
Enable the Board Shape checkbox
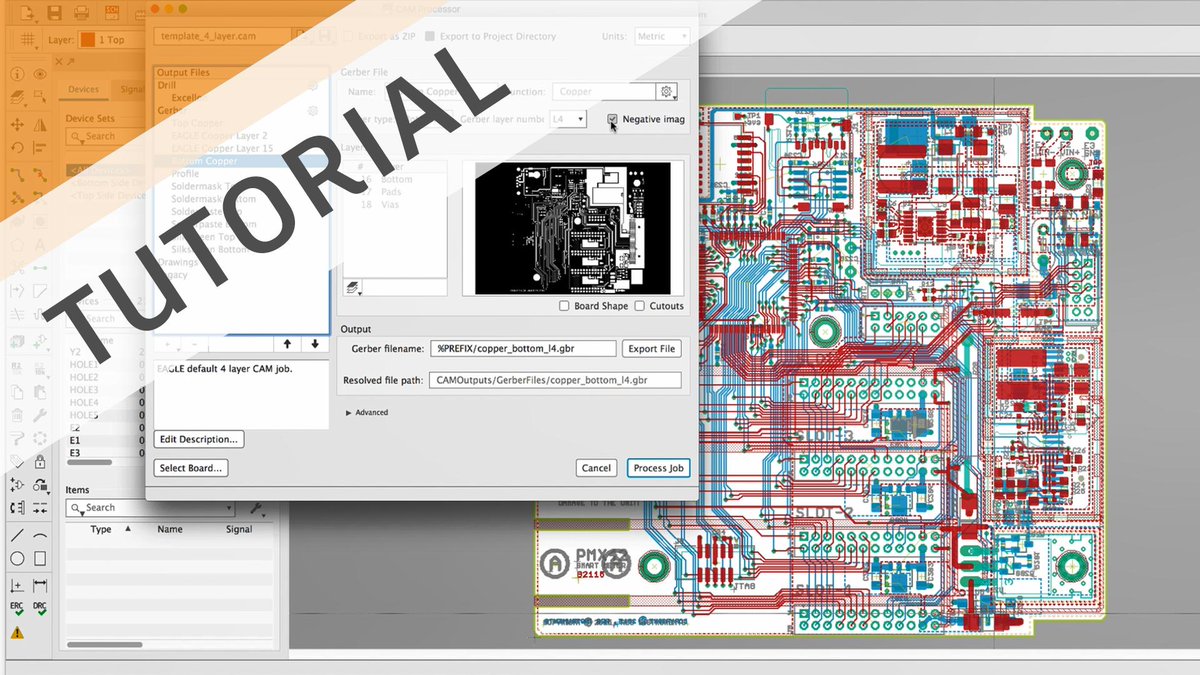coord(564,306)
